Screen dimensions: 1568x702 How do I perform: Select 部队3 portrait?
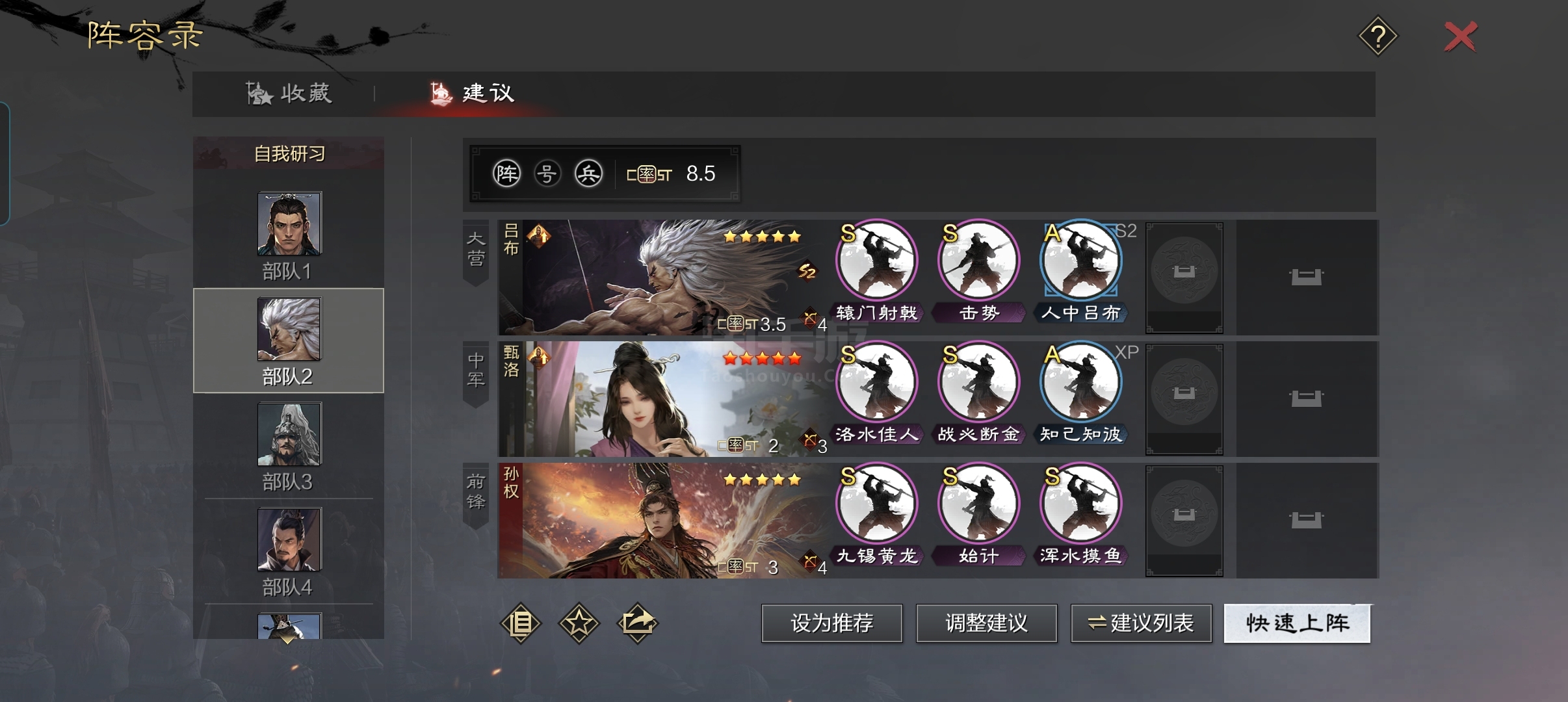(289, 434)
